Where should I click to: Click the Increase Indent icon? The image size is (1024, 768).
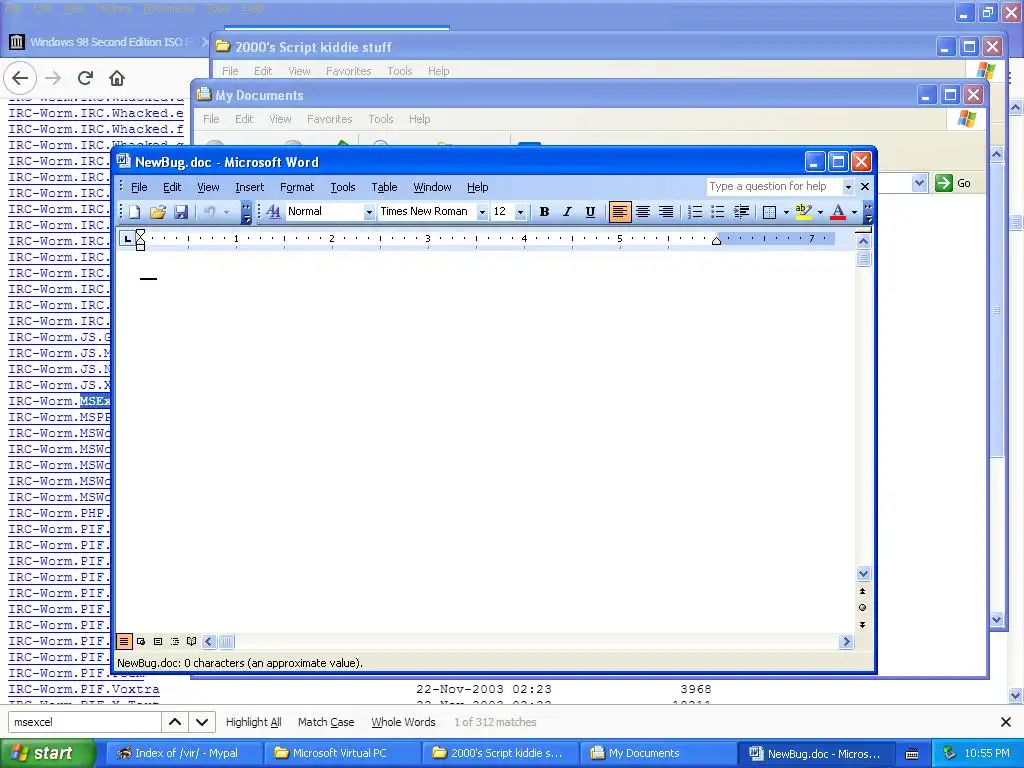[x=741, y=212]
